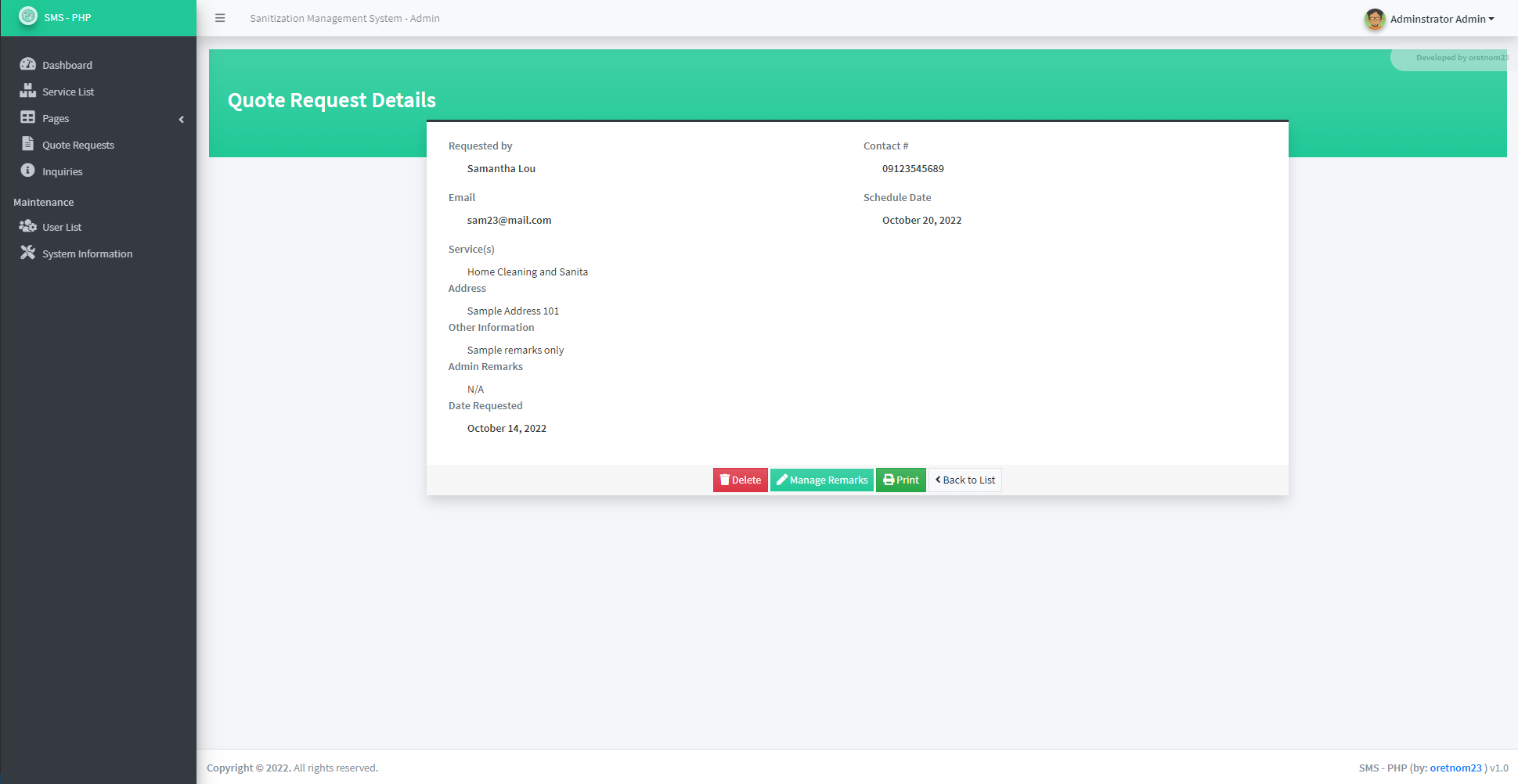Image resolution: width=1518 pixels, height=784 pixels.
Task: Go to Service List menu item
Action: 98,92
